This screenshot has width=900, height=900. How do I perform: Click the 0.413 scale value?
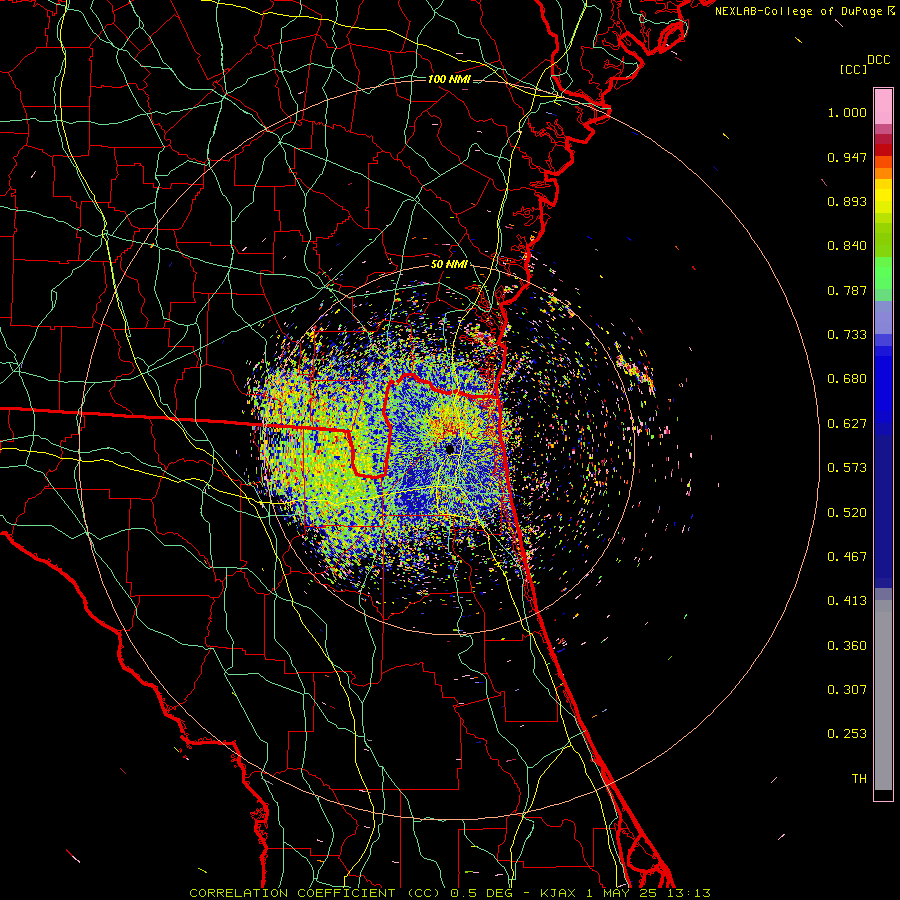pyautogui.click(x=847, y=601)
